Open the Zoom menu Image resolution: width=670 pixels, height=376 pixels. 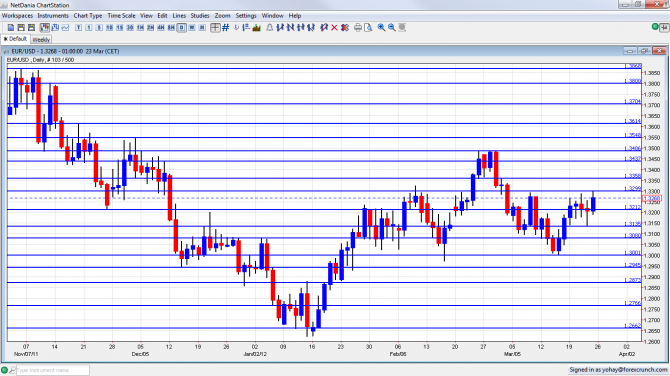[222, 15]
